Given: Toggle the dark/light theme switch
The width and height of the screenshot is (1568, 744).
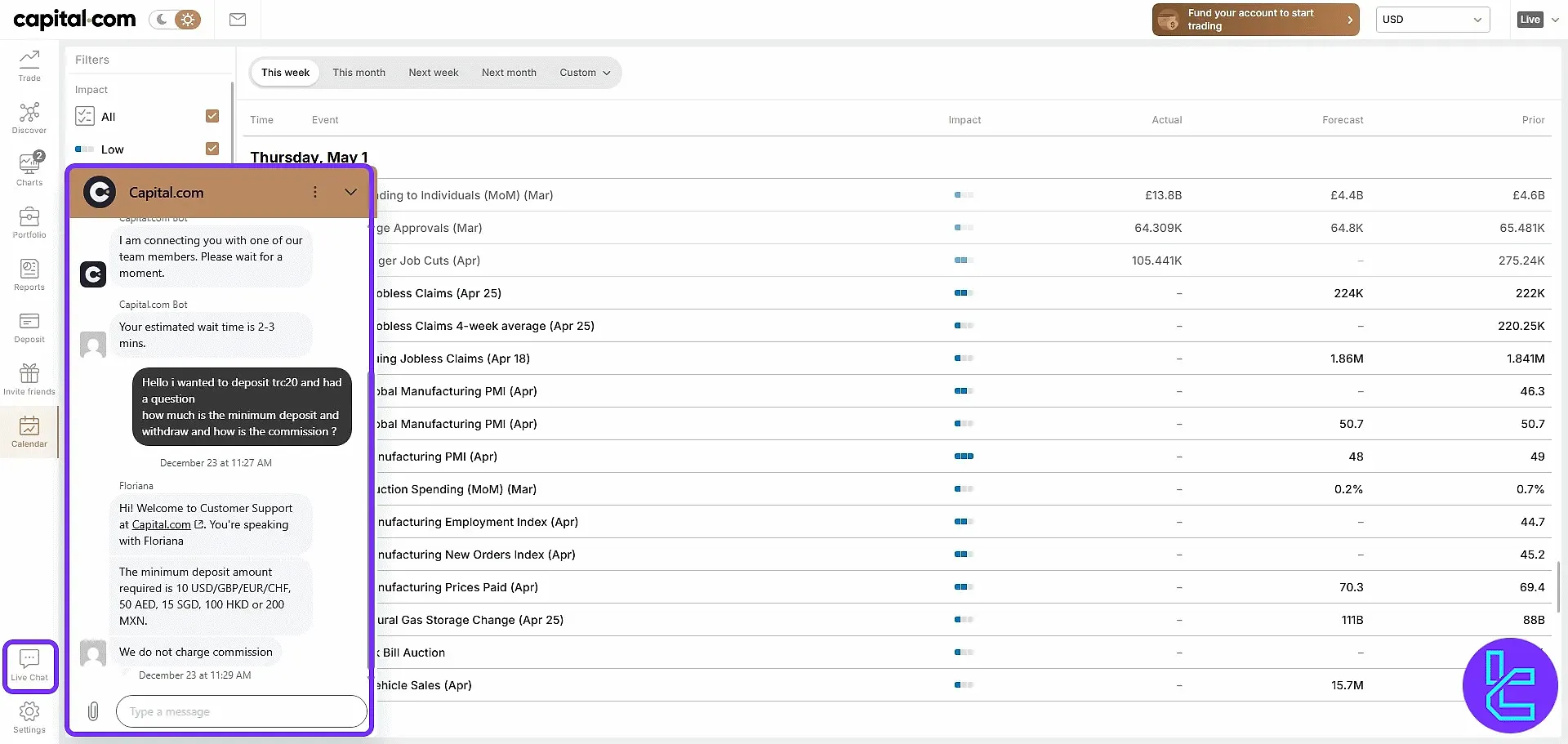Looking at the screenshot, I should point(176,20).
